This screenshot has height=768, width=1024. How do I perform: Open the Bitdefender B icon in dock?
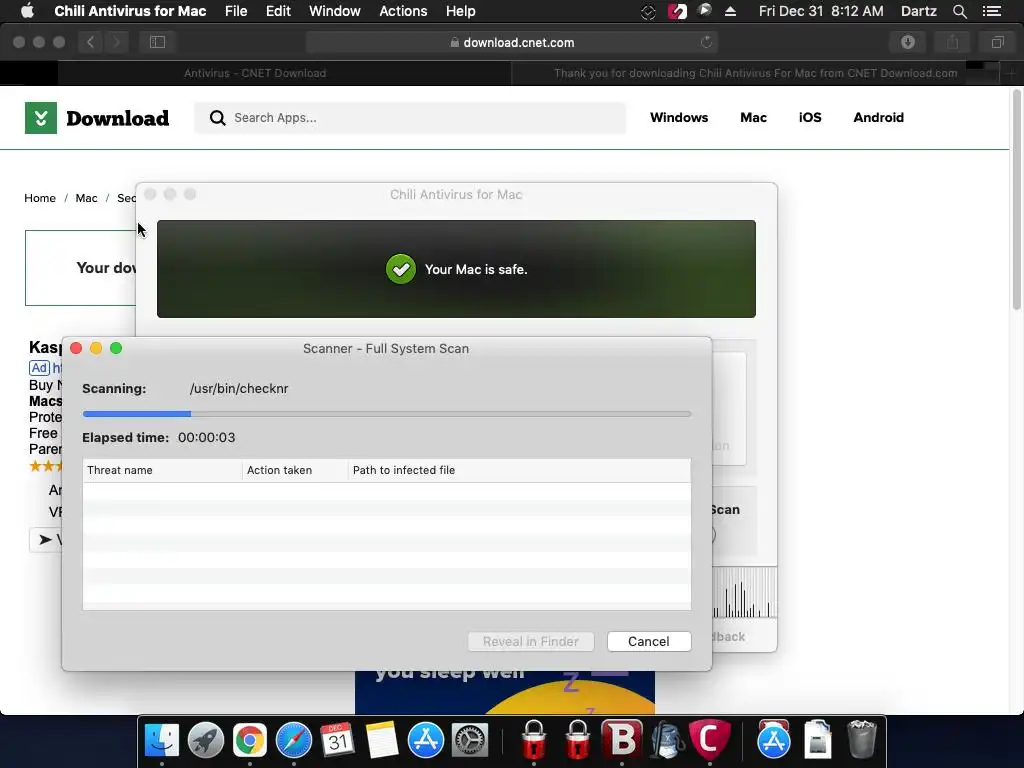621,740
